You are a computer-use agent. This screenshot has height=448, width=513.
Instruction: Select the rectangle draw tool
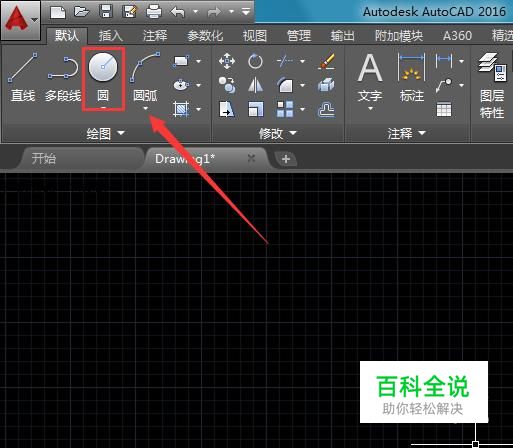181,61
